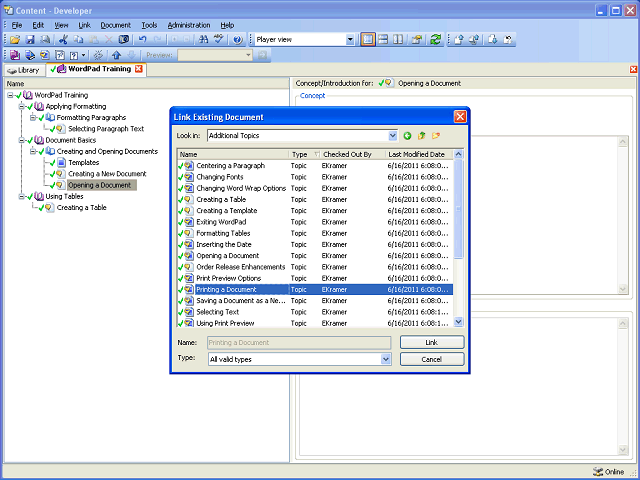Select Formatting Tables in the list
The image size is (640, 480).
(x=223, y=233)
